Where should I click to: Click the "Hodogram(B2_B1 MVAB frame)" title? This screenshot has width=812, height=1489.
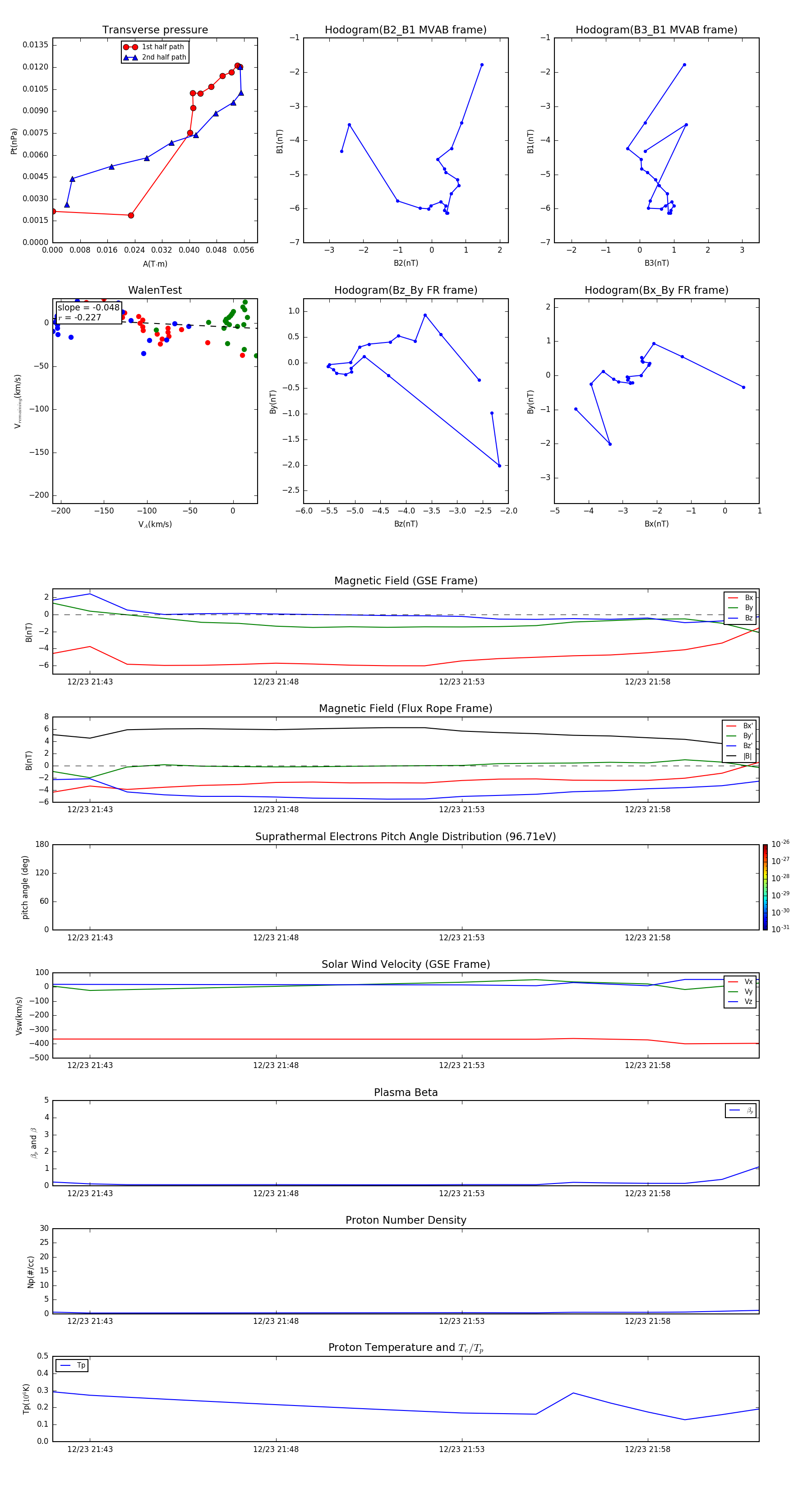click(406, 30)
